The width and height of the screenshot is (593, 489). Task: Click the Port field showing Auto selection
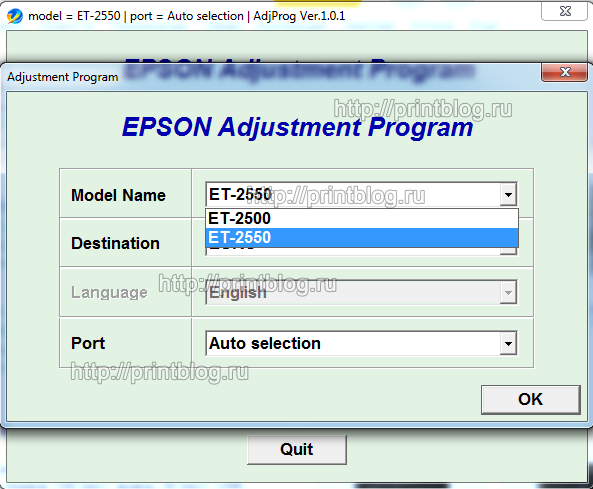coord(361,343)
